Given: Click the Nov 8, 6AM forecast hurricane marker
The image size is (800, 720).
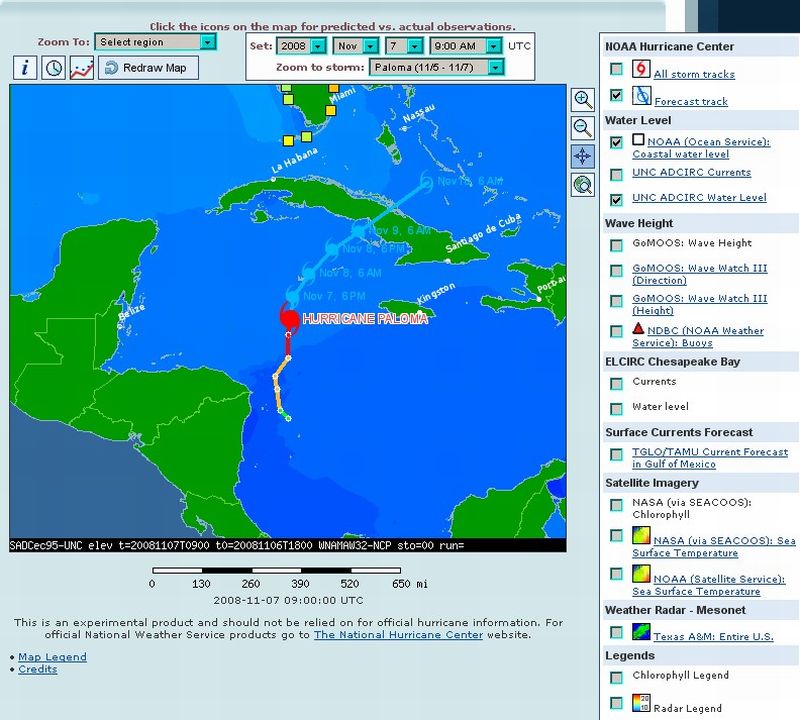Looking at the screenshot, I should 308,272.
